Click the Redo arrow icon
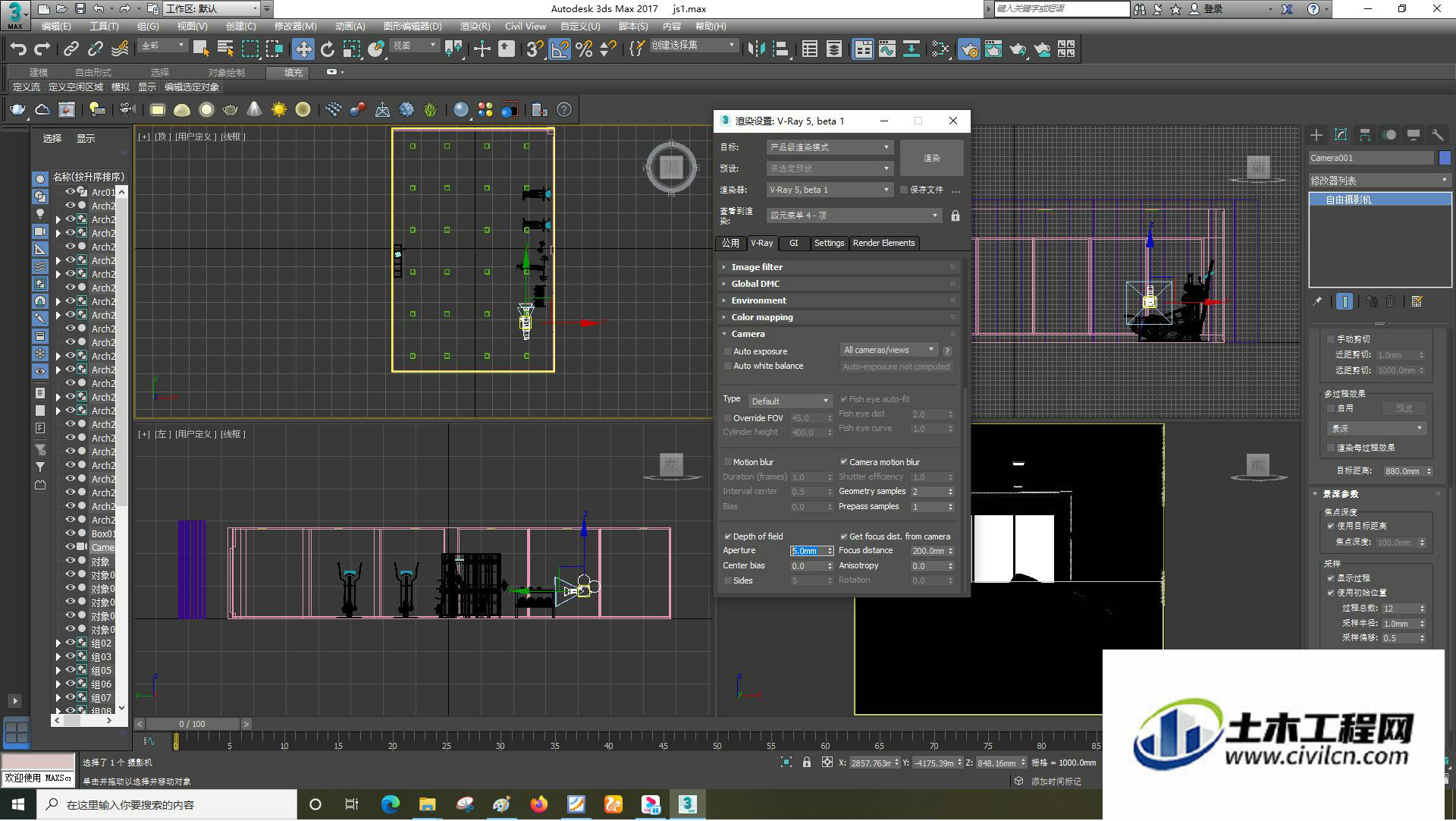1456x821 pixels. coord(42,49)
